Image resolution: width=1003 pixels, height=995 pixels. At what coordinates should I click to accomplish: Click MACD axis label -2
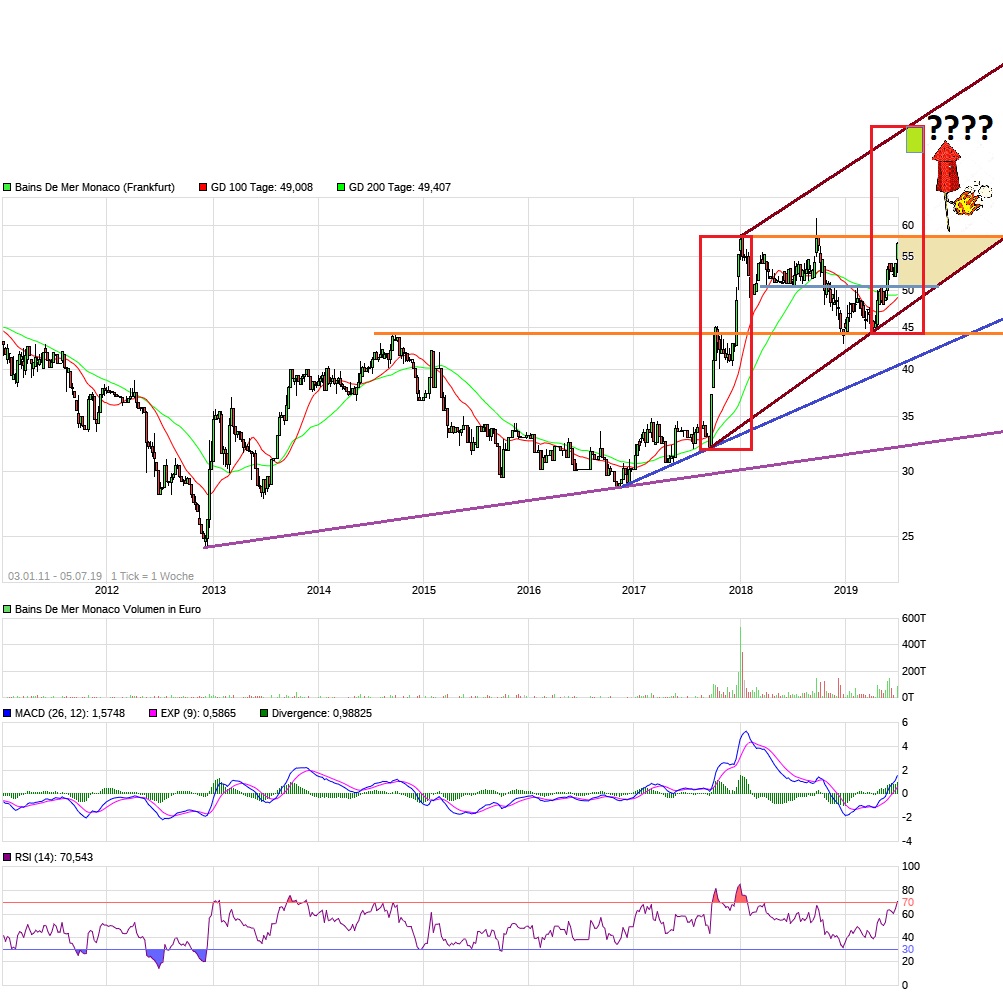point(906,818)
